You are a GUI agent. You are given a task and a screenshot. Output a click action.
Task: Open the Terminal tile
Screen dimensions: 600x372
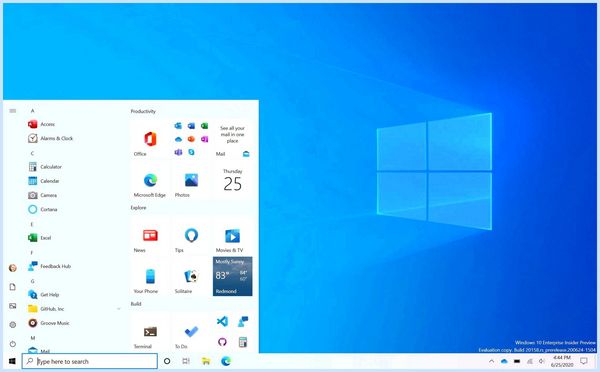(x=150, y=332)
